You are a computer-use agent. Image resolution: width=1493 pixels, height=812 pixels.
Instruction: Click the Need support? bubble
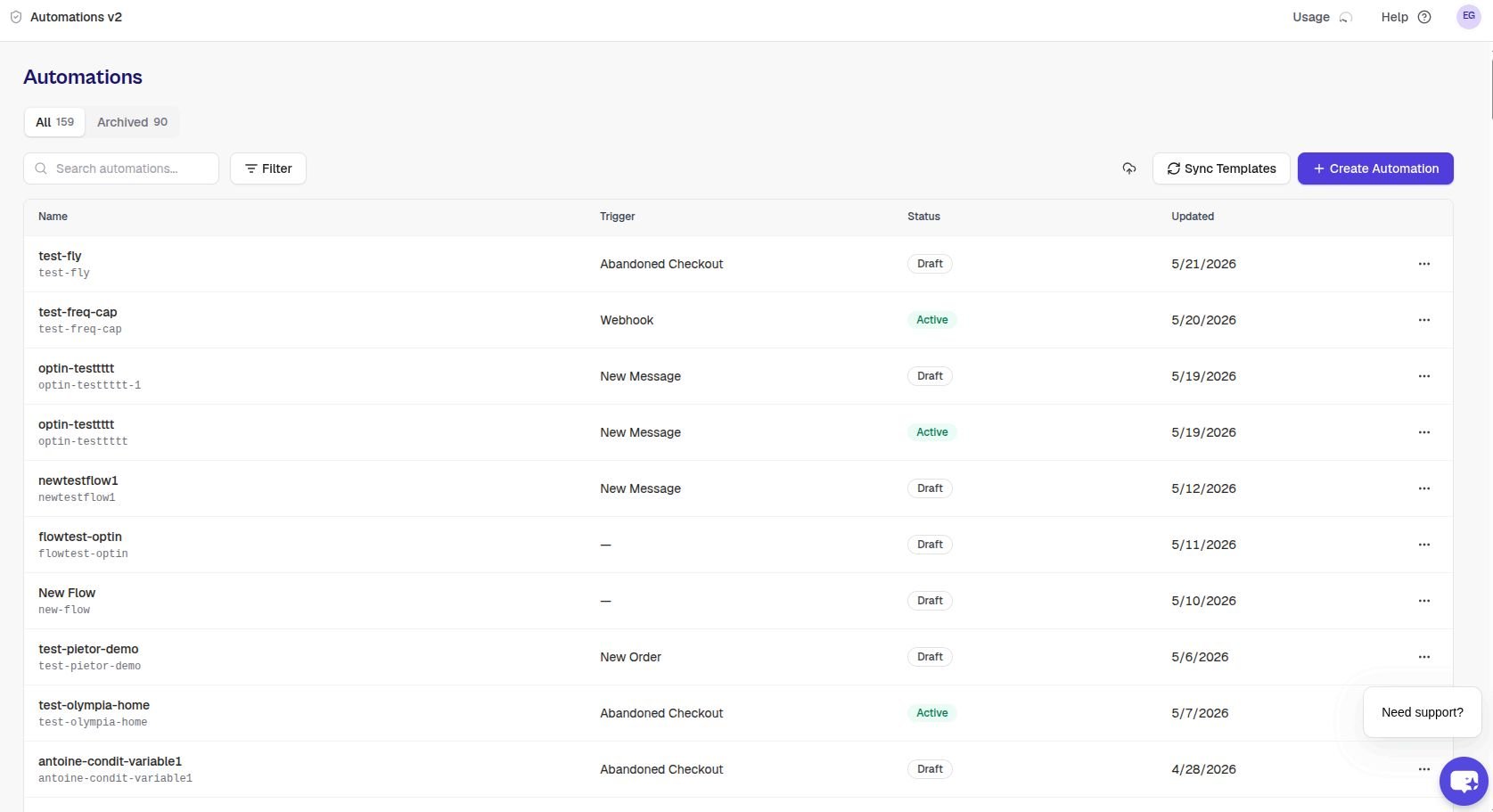[x=1423, y=712]
